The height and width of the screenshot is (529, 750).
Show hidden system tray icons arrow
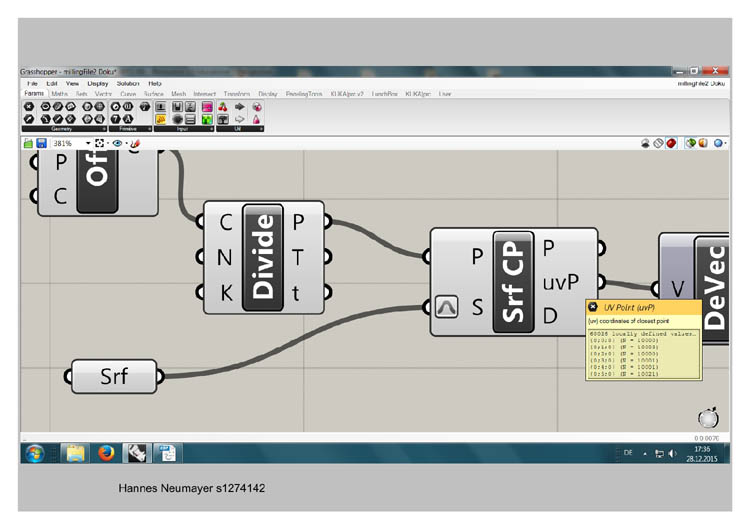[645, 453]
